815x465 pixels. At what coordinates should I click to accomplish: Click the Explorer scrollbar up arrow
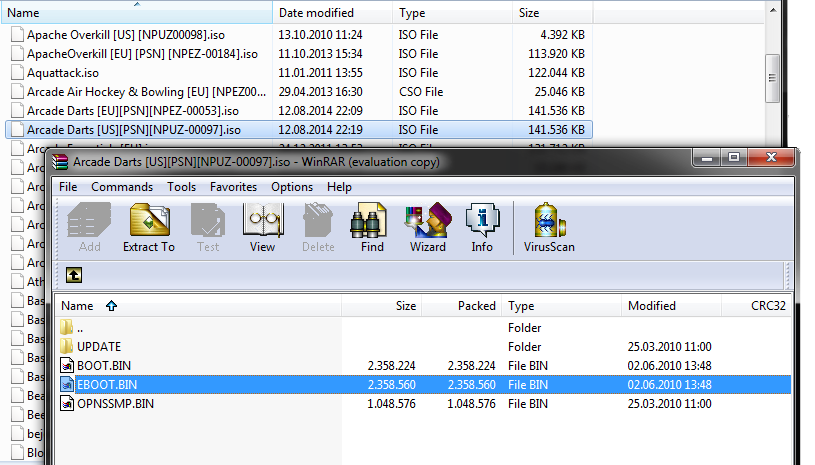click(x=772, y=10)
